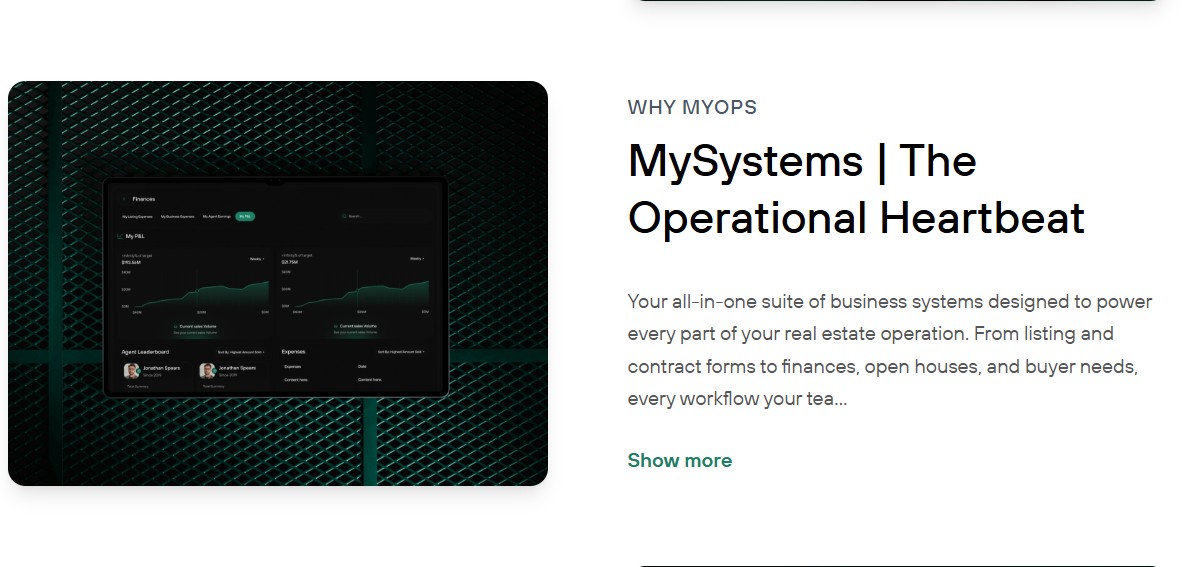1187x567 pixels.
Task: Expand Agent Leaderboard sort-by dropdown in mockup
Action: click(x=241, y=352)
